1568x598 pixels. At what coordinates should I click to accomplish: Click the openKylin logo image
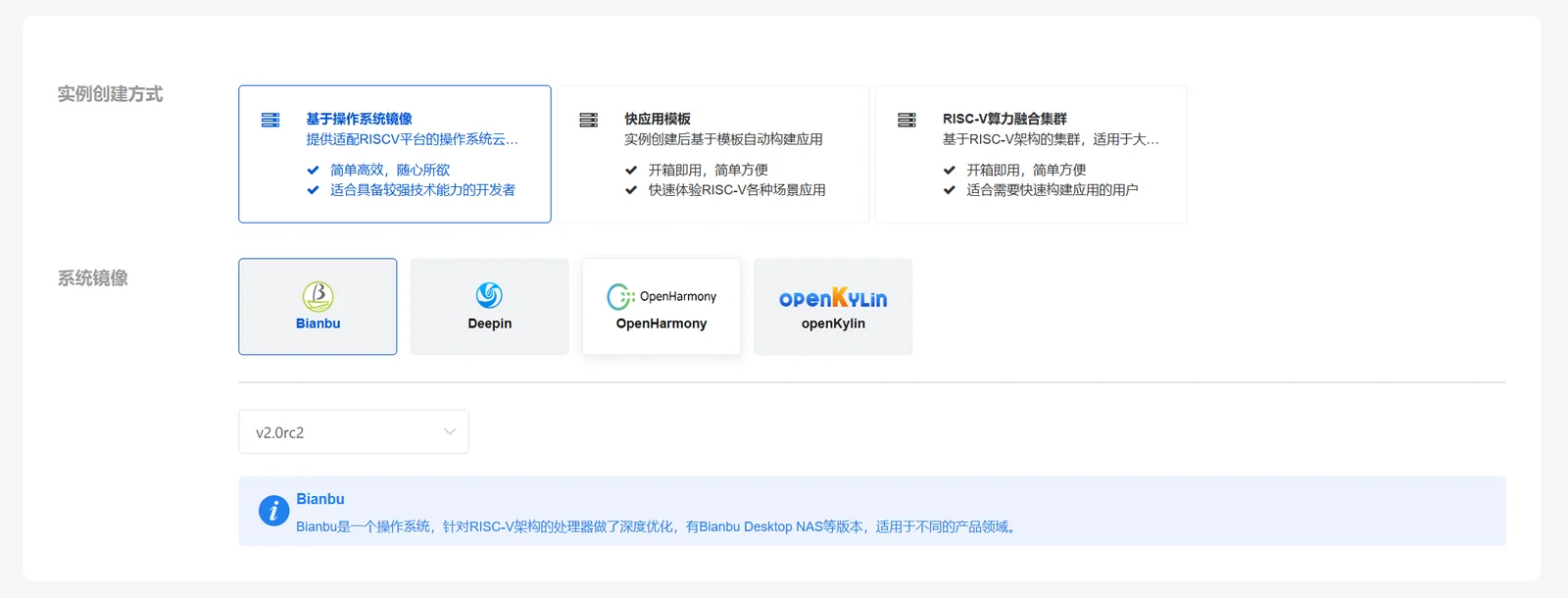click(833, 298)
